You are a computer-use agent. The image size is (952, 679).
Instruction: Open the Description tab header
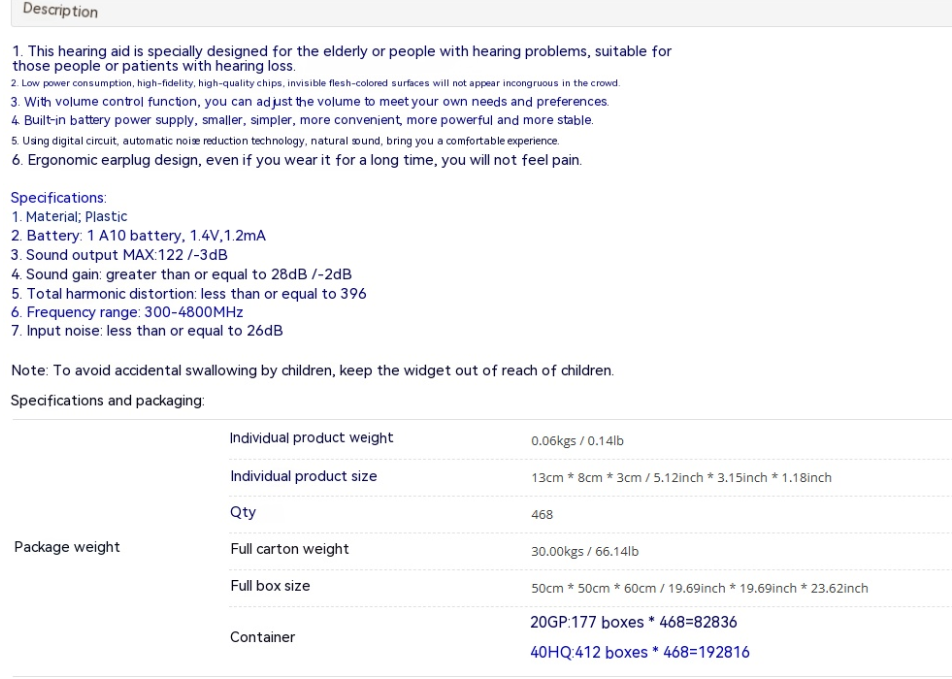click(x=60, y=10)
